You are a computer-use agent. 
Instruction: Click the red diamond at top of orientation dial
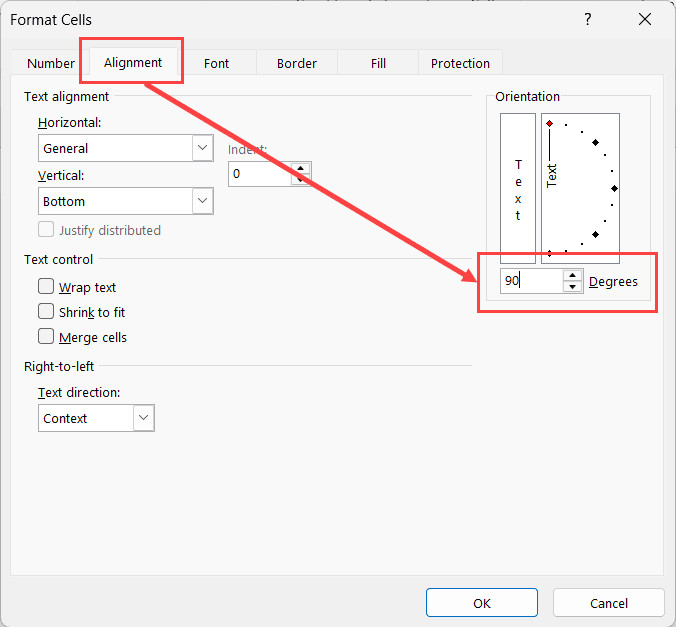pyautogui.click(x=549, y=123)
